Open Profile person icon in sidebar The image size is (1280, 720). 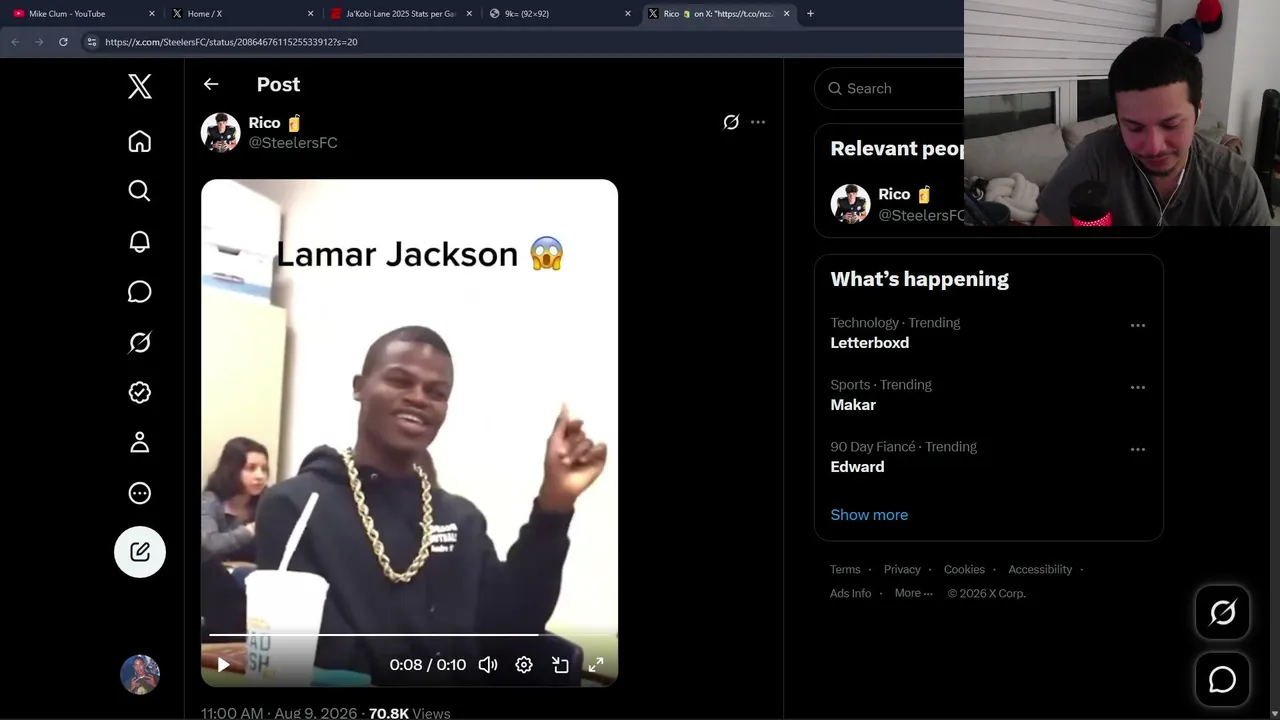coord(140,442)
